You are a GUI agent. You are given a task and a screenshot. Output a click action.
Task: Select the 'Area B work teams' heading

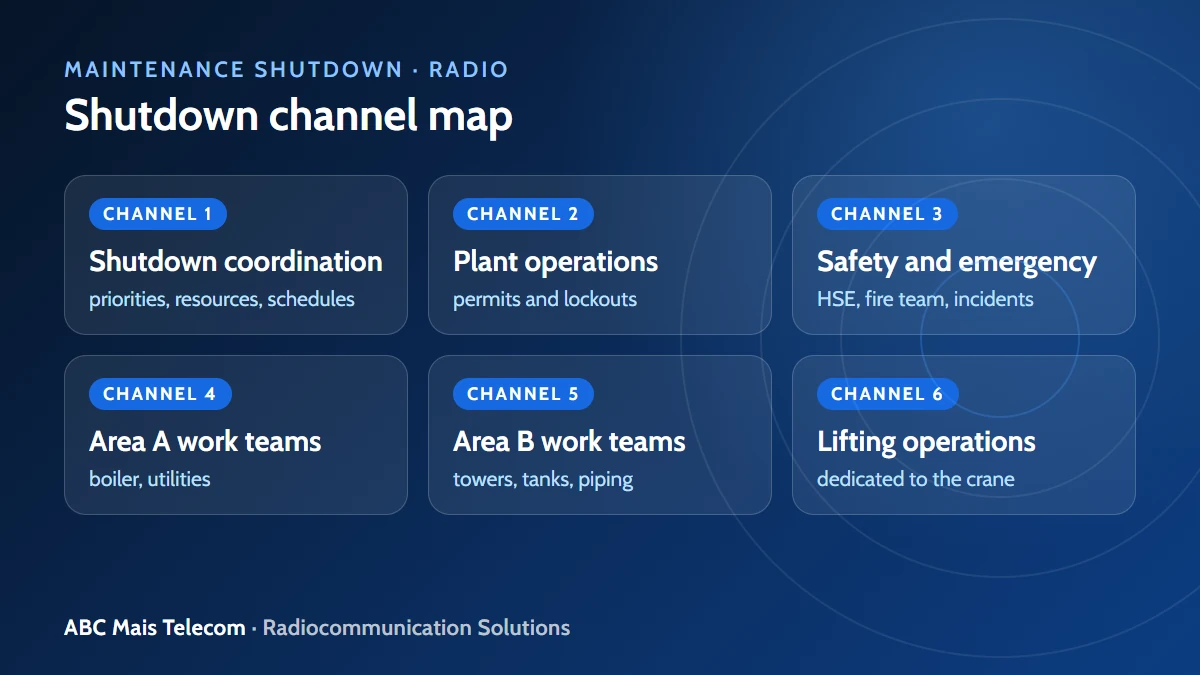pyautogui.click(x=569, y=441)
